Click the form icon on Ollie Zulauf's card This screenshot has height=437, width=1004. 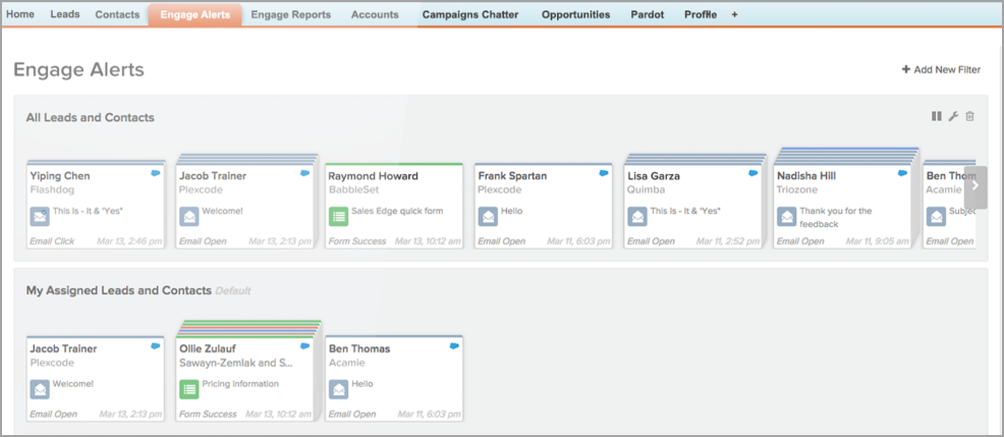click(x=189, y=389)
